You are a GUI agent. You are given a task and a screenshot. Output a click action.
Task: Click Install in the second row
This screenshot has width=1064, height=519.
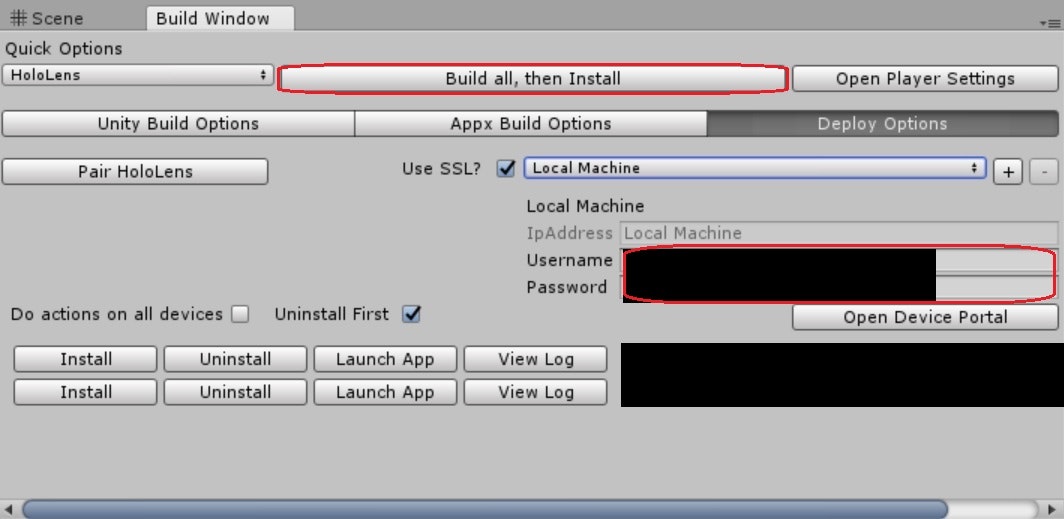pyautogui.click(x=86, y=392)
